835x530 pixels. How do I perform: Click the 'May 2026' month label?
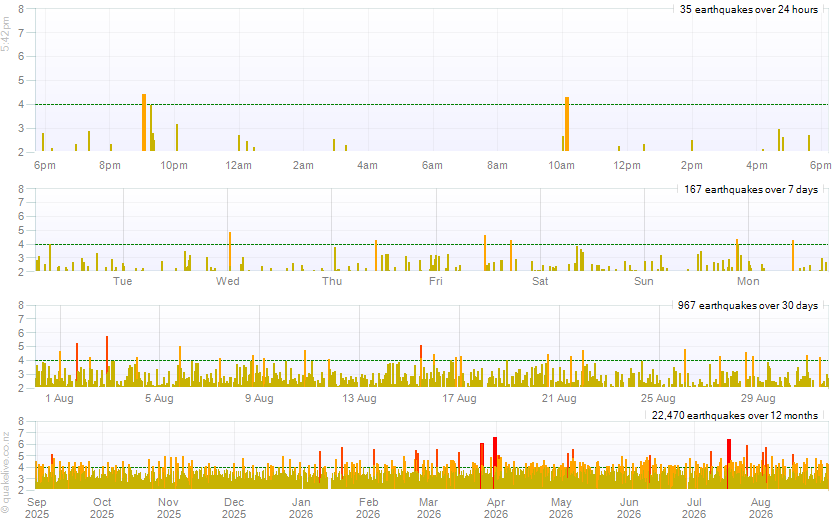561,508
